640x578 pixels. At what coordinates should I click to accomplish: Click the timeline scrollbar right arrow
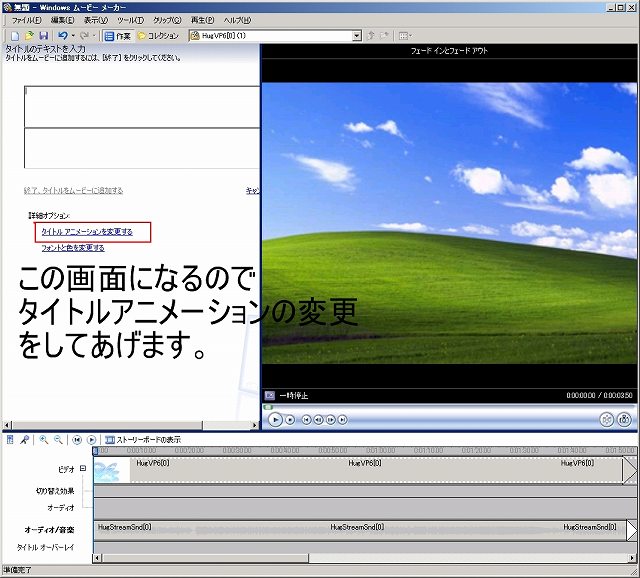pyautogui.click(x=633, y=558)
